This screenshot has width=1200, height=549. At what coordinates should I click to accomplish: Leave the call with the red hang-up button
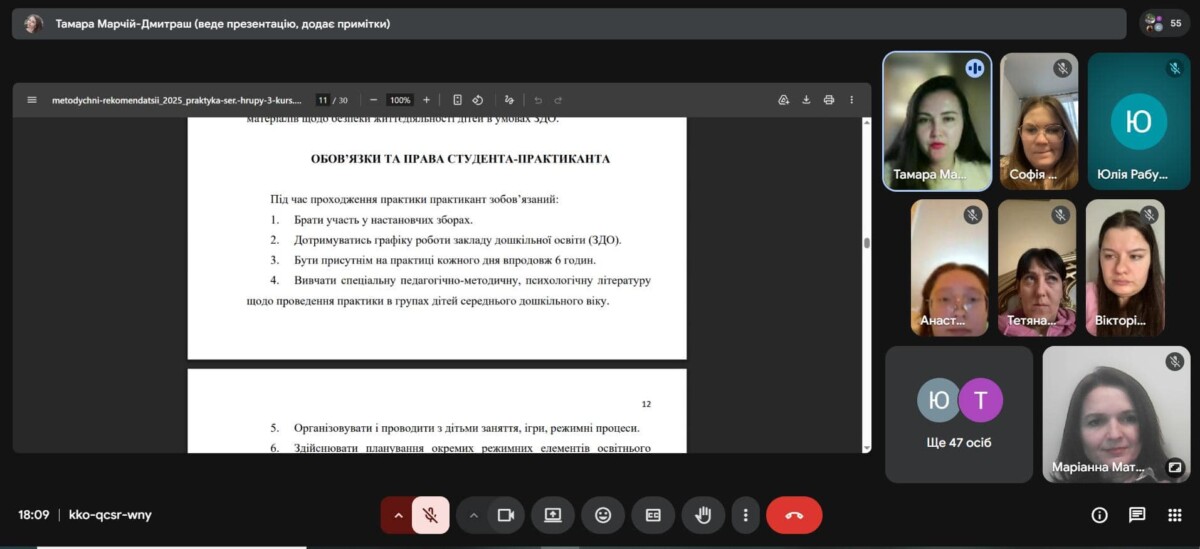pos(794,515)
